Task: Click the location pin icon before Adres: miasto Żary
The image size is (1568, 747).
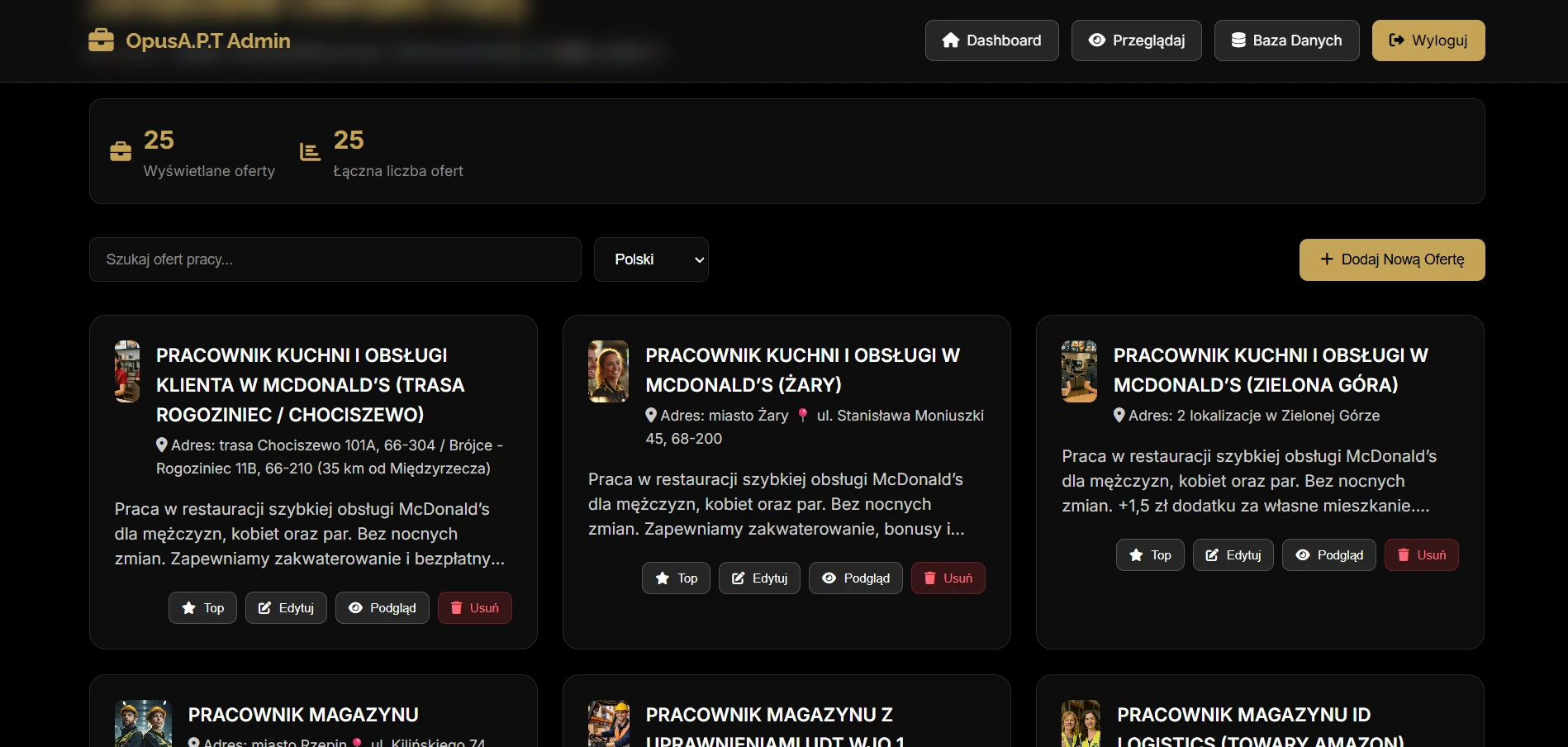Action: click(x=651, y=415)
